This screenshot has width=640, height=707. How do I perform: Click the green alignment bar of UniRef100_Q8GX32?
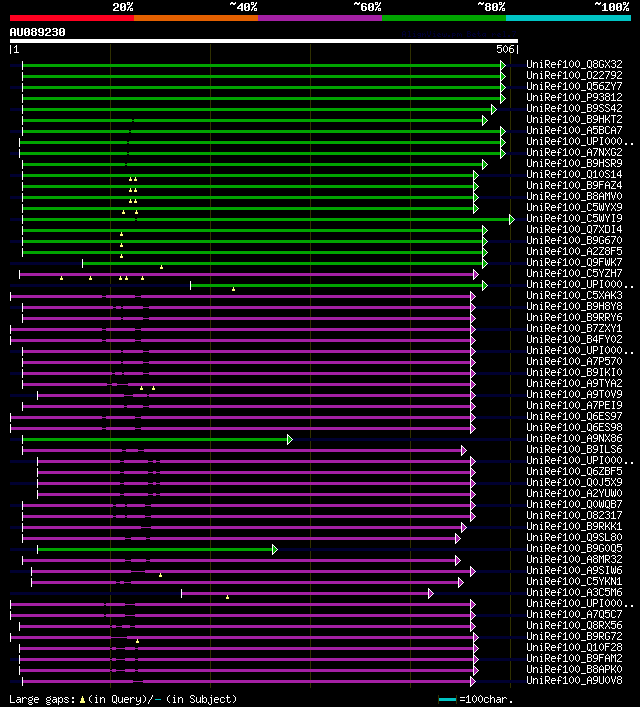262,66
